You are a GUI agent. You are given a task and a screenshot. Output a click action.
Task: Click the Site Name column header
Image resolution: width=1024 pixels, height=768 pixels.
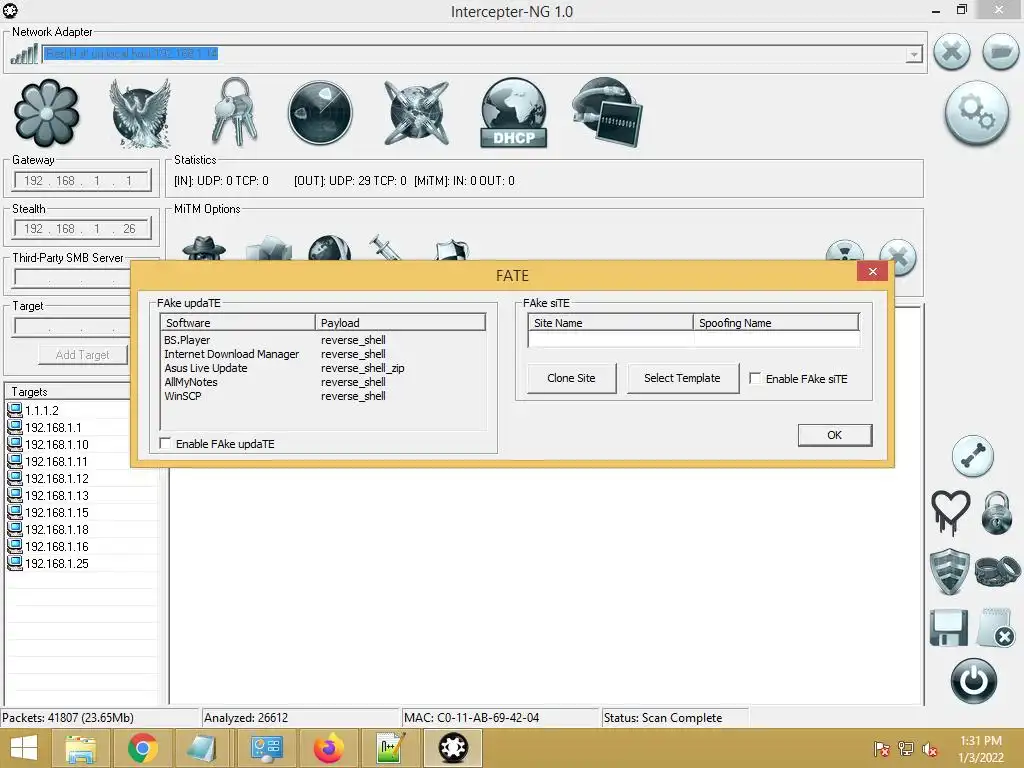(611, 323)
